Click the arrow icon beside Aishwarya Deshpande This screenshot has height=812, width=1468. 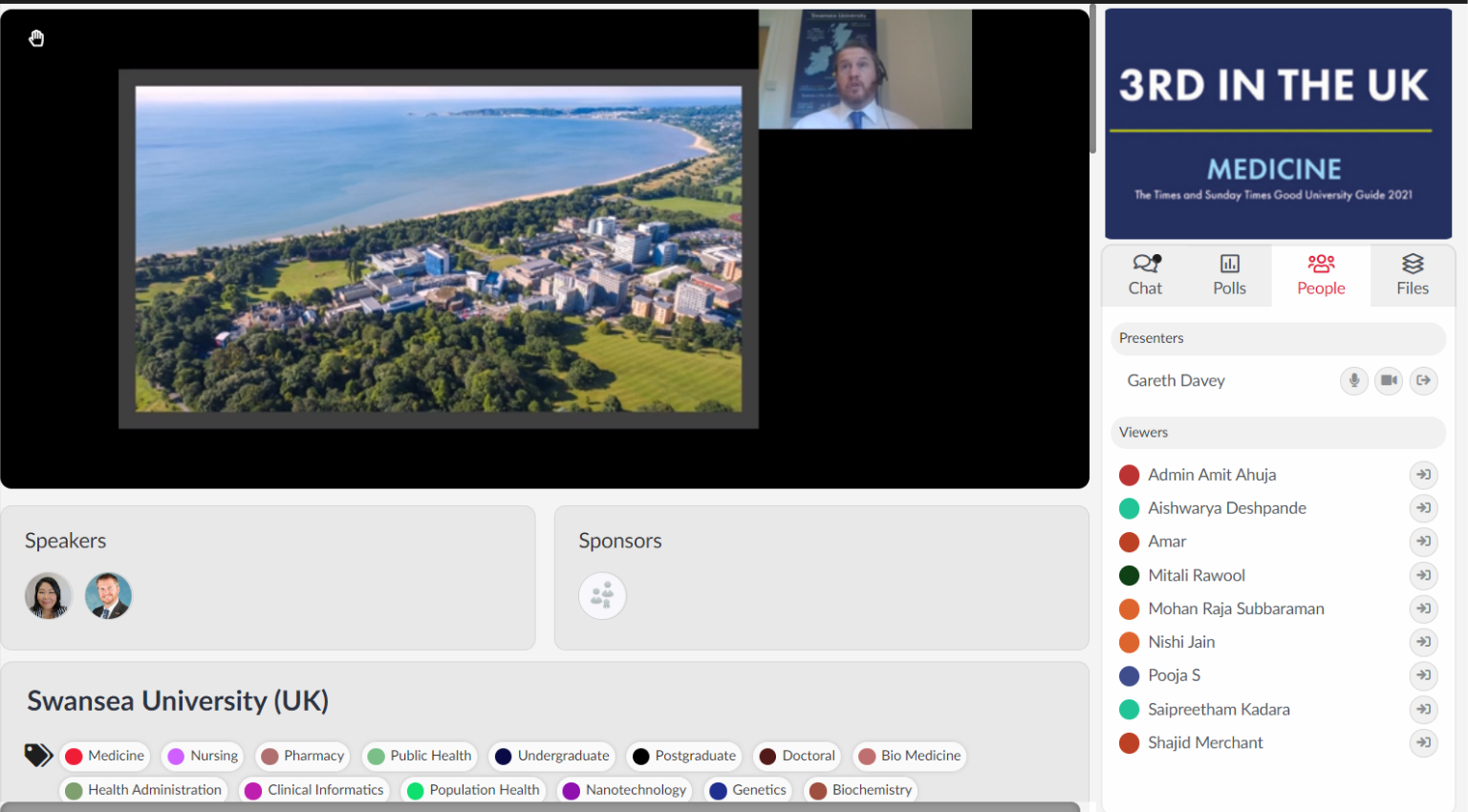pos(1424,508)
